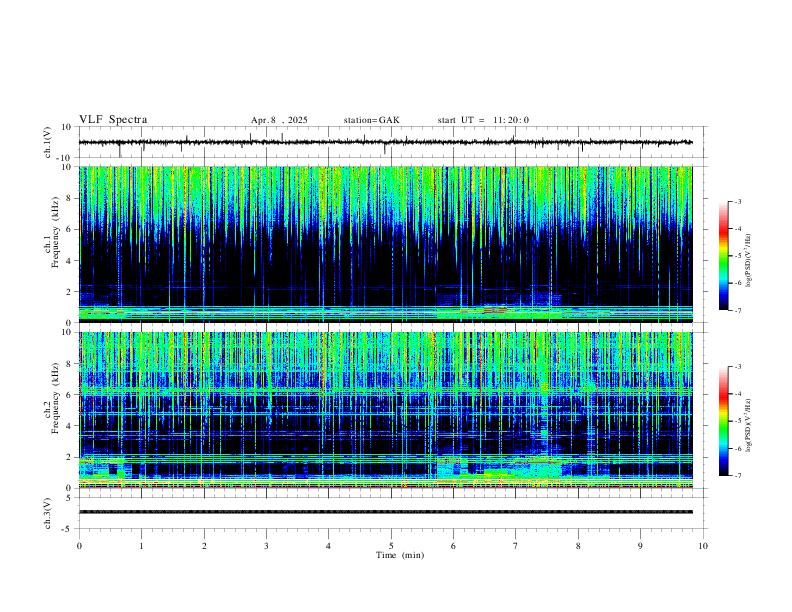Click time axis tick label "8"

(x=578, y=546)
